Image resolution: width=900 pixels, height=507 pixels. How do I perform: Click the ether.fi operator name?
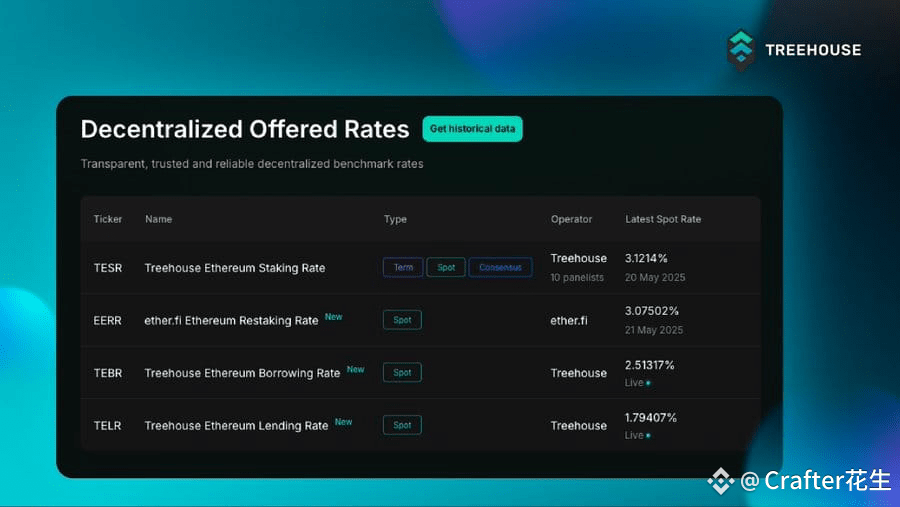pos(569,320)
